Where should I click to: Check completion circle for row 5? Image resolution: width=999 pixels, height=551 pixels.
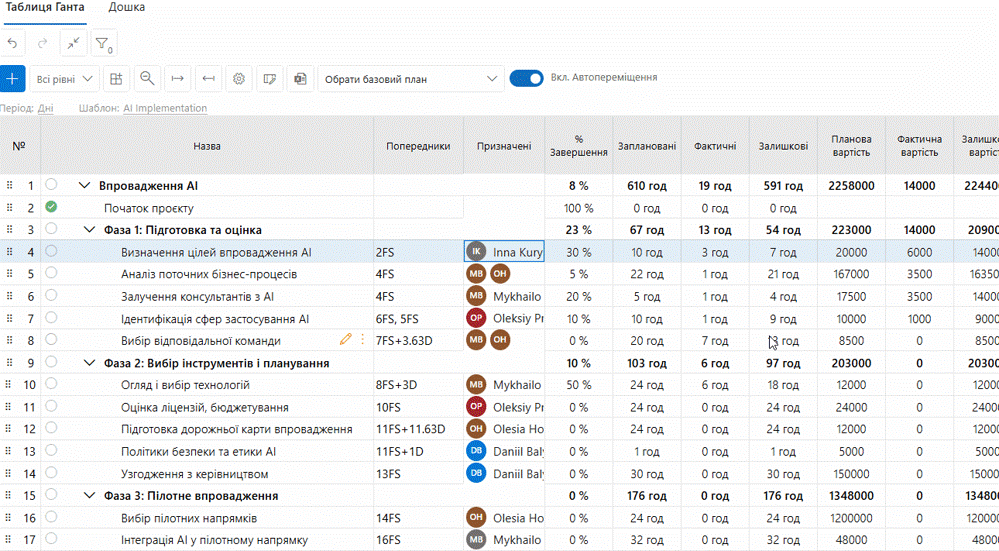51,273
